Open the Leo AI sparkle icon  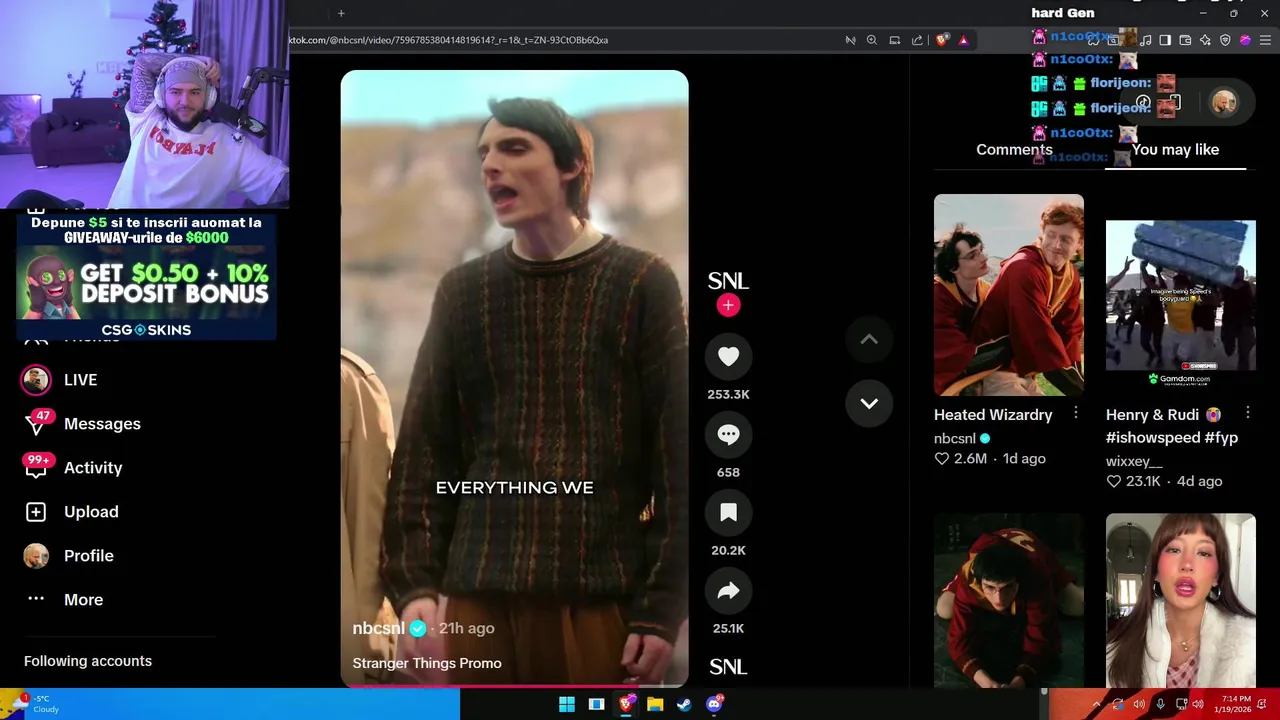1205,40
